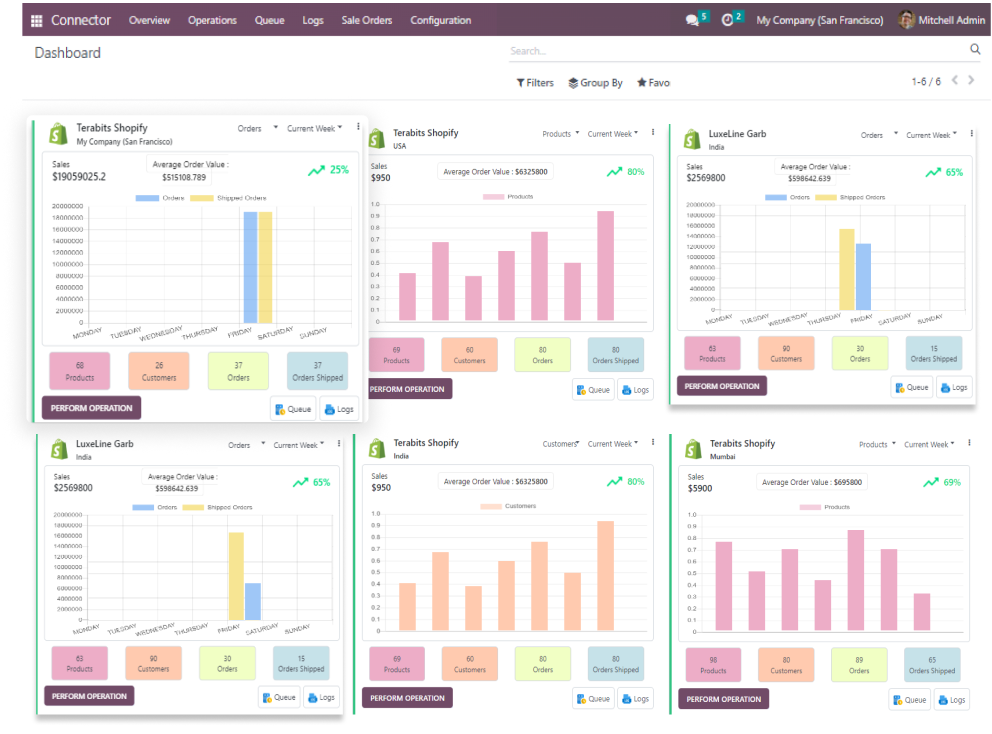
Task: Click Mitchell Admin's avatar picture
Action: pyautogui.click(x=907, y=20)
